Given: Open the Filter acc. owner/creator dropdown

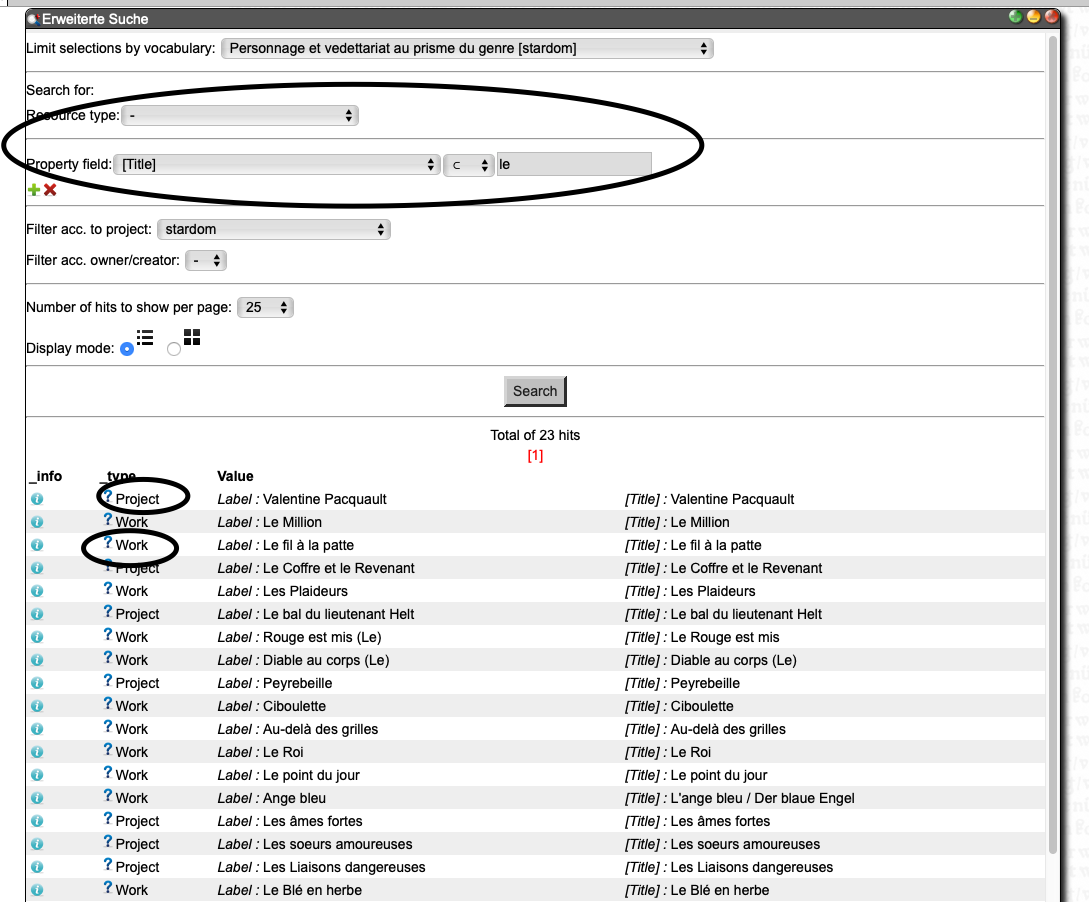Looking at the screenshot, I should [x=206, y=261].
